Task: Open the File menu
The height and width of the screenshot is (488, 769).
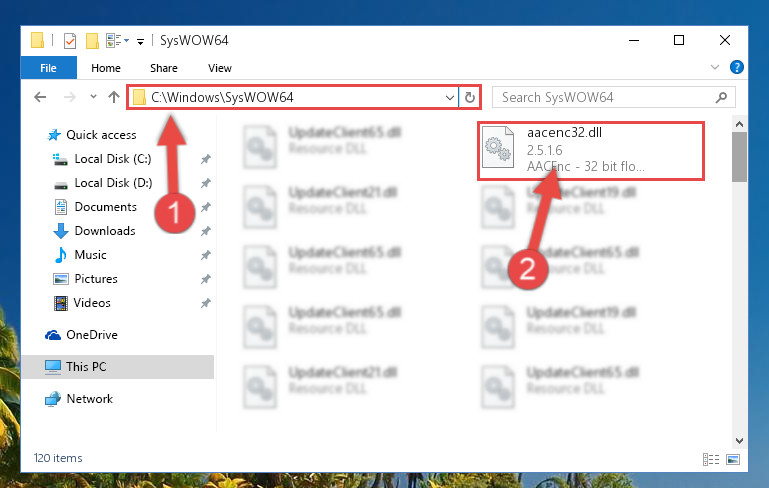Action: [x=49, y=68]
